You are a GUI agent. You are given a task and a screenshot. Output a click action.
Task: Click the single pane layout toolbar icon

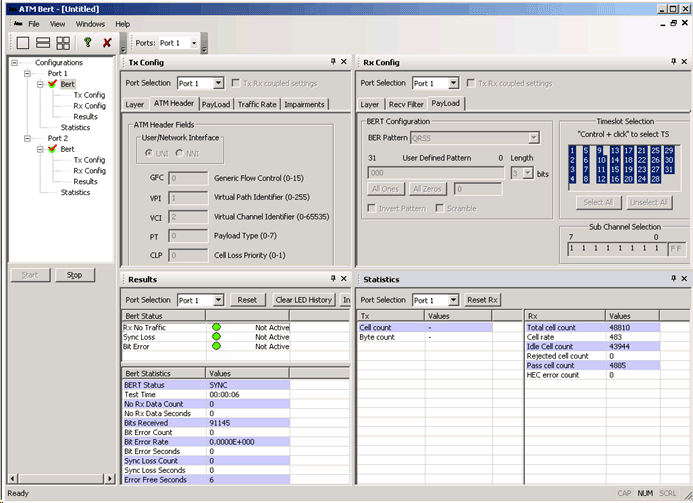coord(23,43)
